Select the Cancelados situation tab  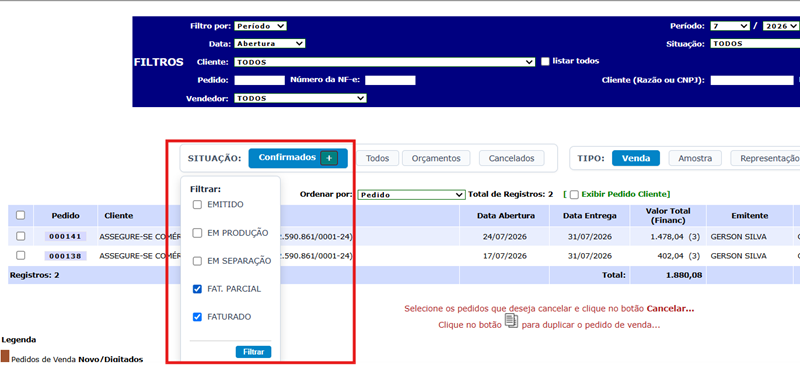click(511, 158)
